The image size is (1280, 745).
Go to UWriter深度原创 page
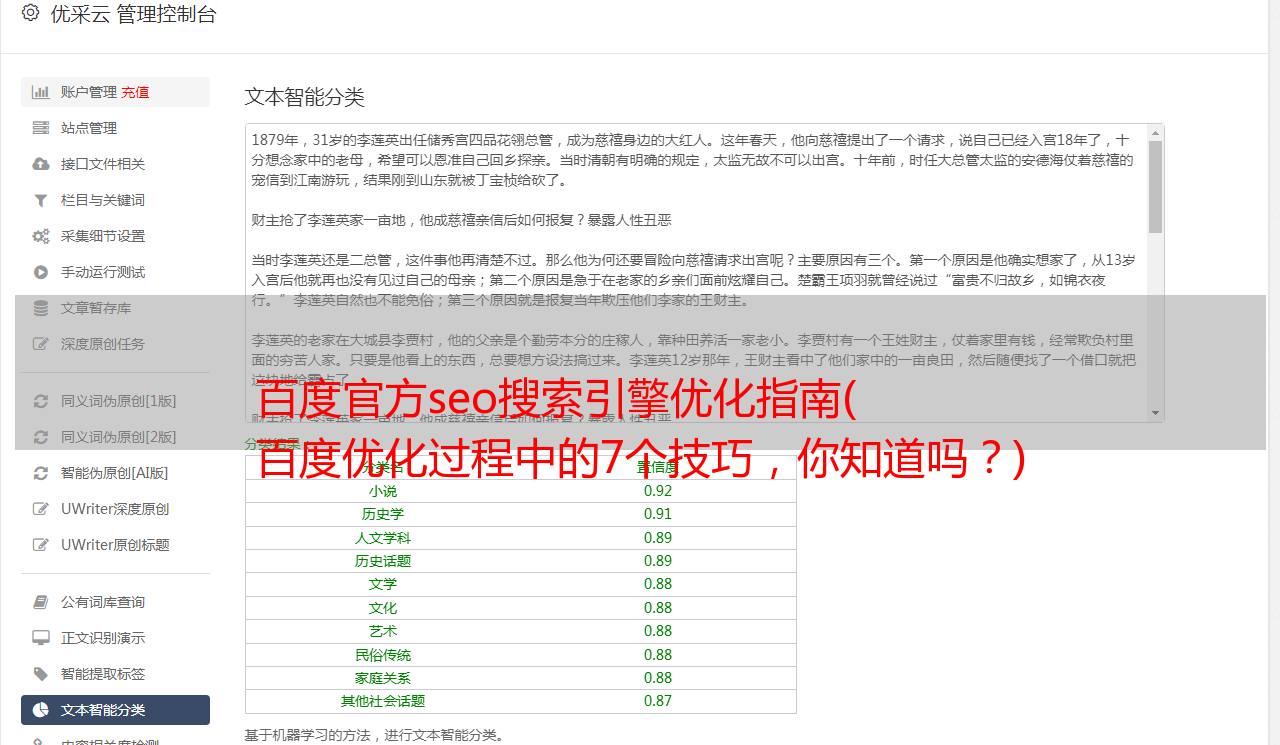coord(115,509)
